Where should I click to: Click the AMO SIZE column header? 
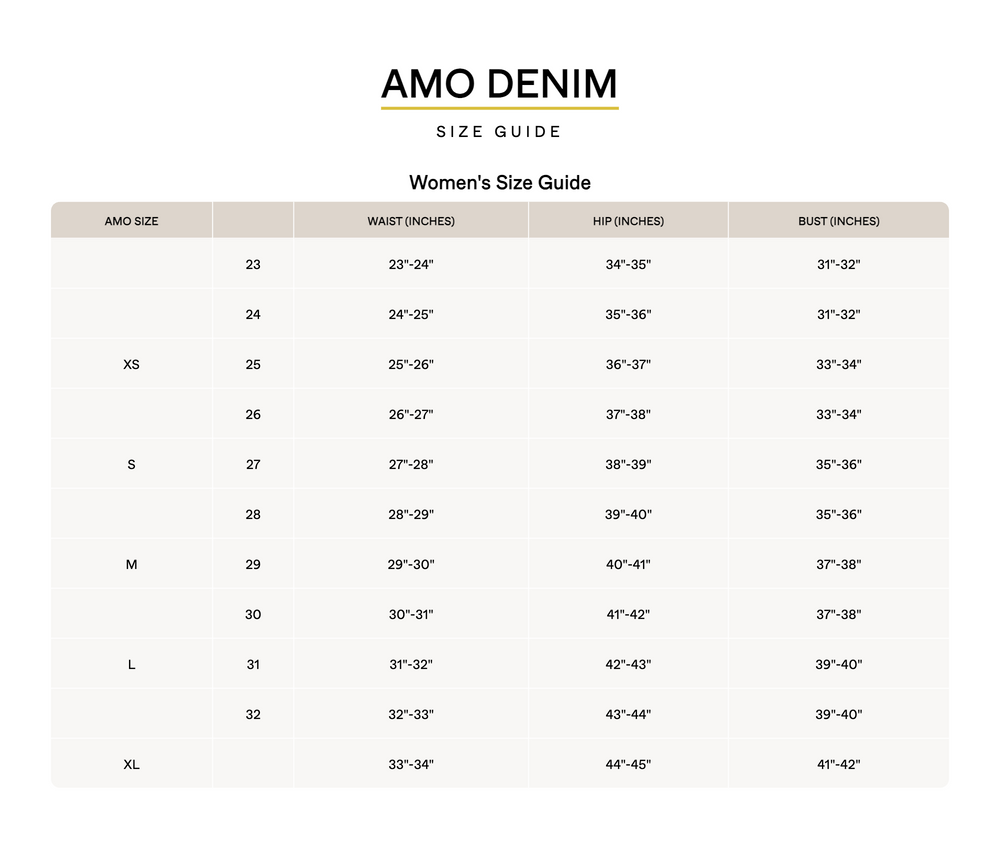pos(131,221)
